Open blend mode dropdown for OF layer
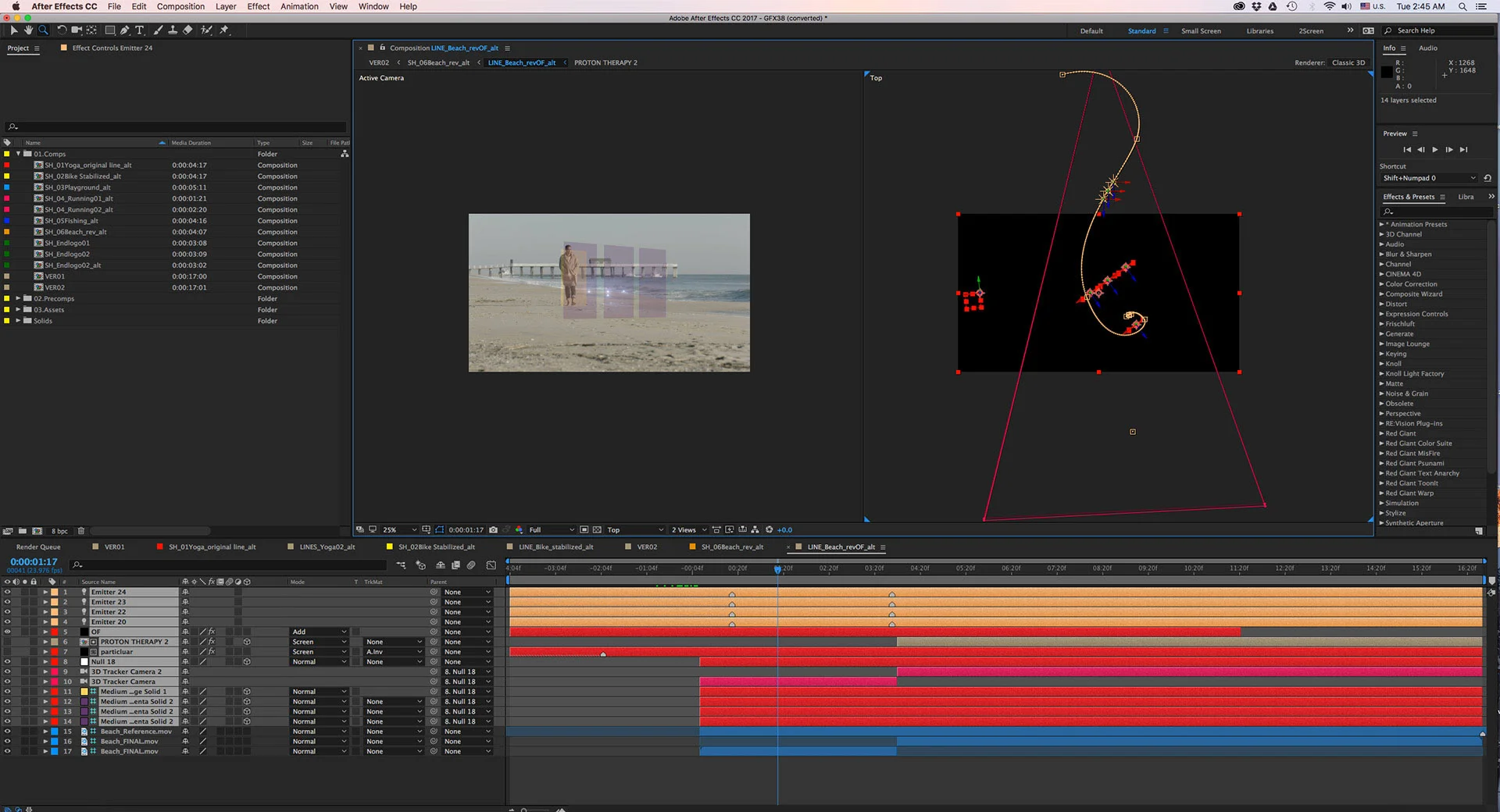1500x812 pixels. coord(319,632)
